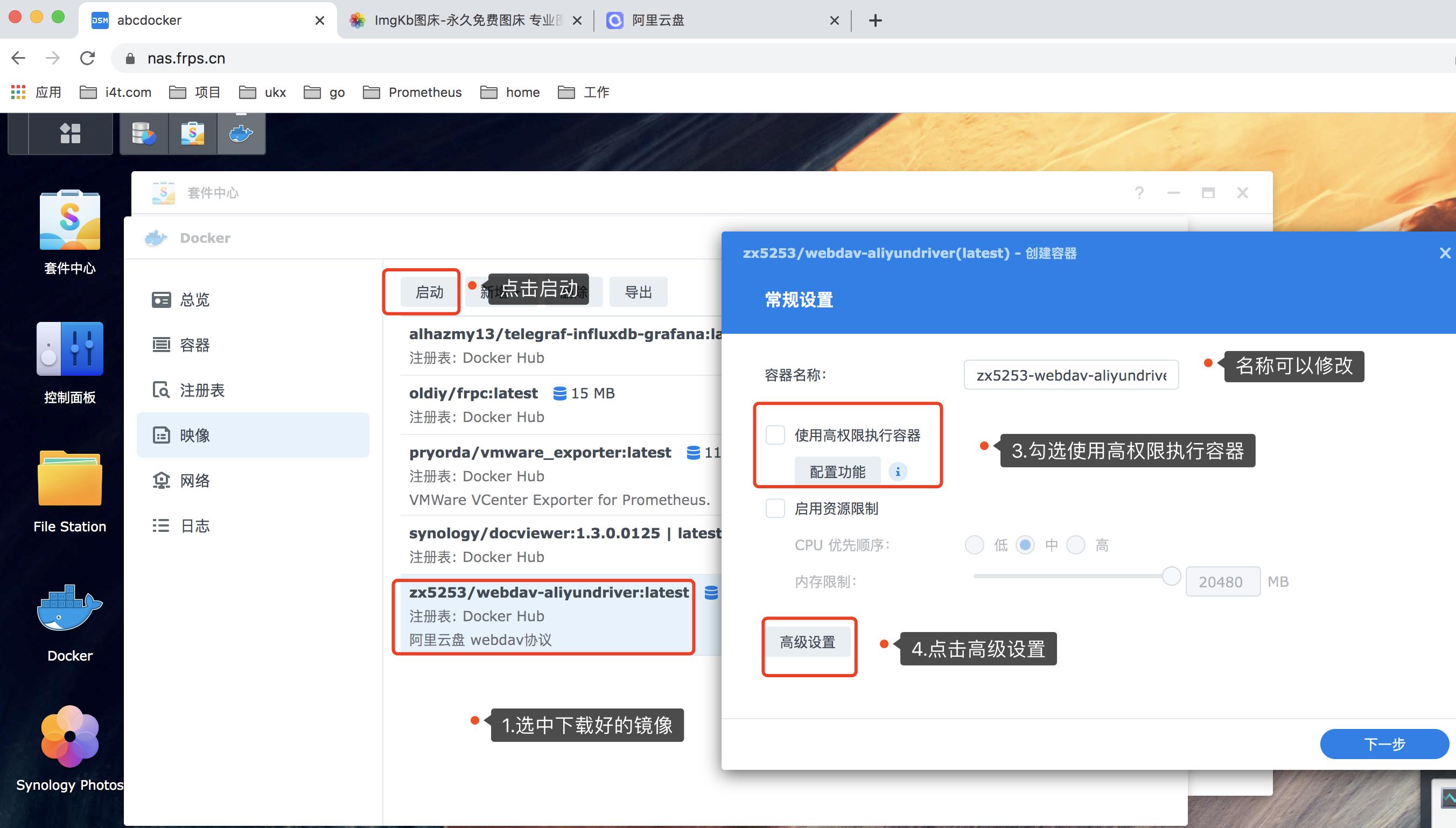1456x828 pixels.
Task: Open the Docker desktop shortcut
Action: (x=70, y=623)
